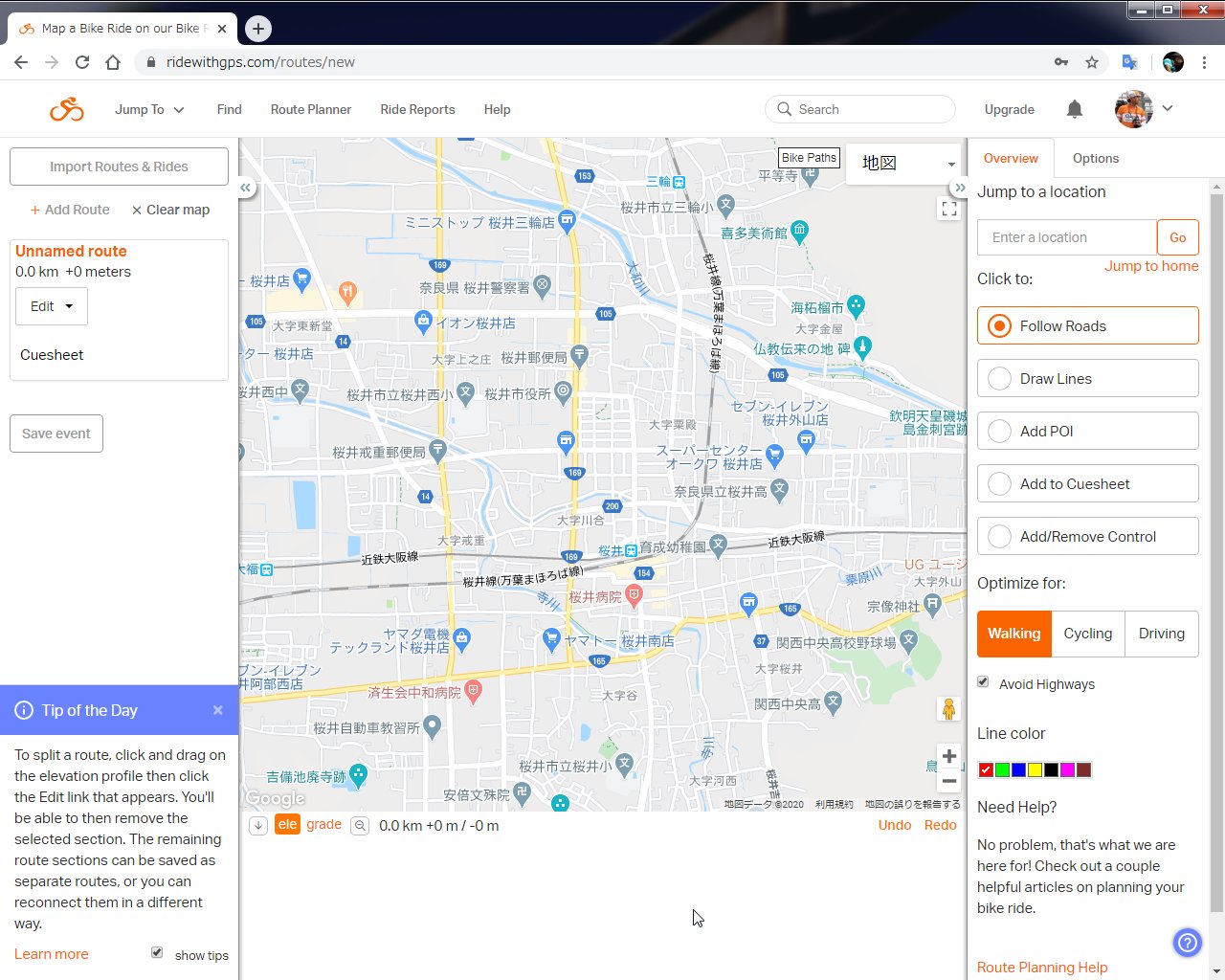Viewport: 1225px width, 980px height.
Task: Toggle fullscreen map view
Action: tap(949, 209)
